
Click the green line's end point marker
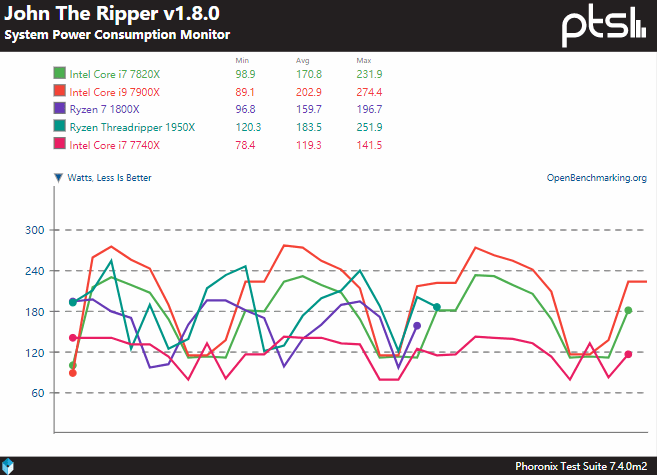pyautogui.click(x=628, y=310)
